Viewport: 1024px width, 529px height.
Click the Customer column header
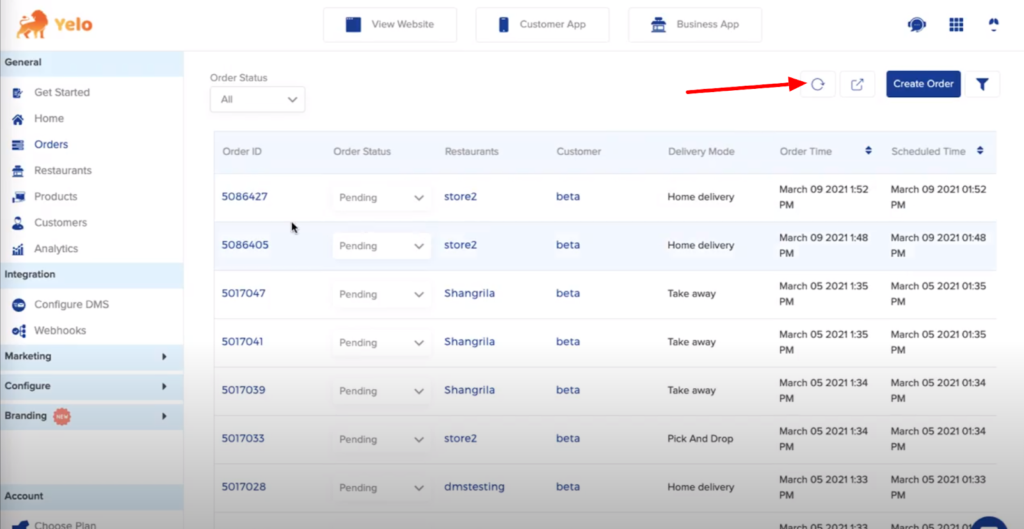579,152
